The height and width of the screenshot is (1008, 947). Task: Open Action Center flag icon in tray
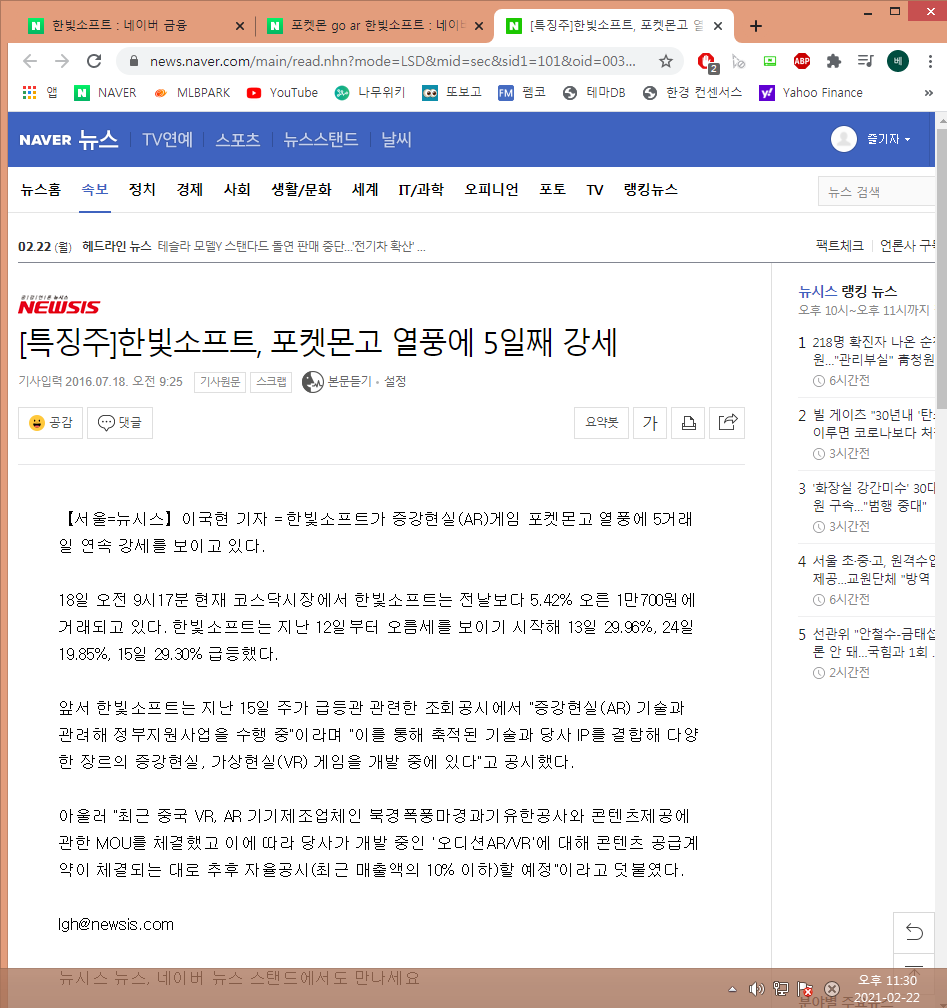click(x=805, y=989)
